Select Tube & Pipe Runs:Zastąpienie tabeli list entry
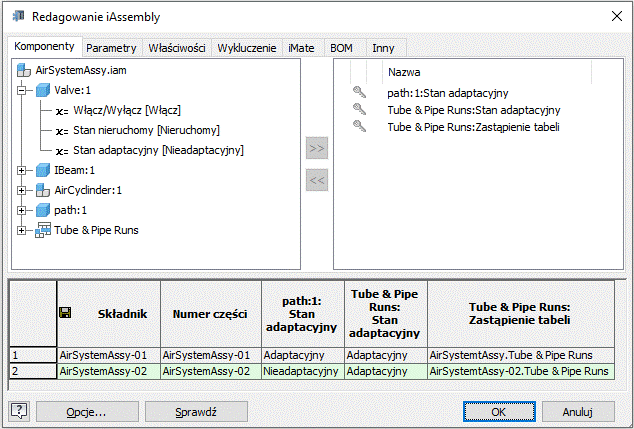 click(x=473, y=127)
